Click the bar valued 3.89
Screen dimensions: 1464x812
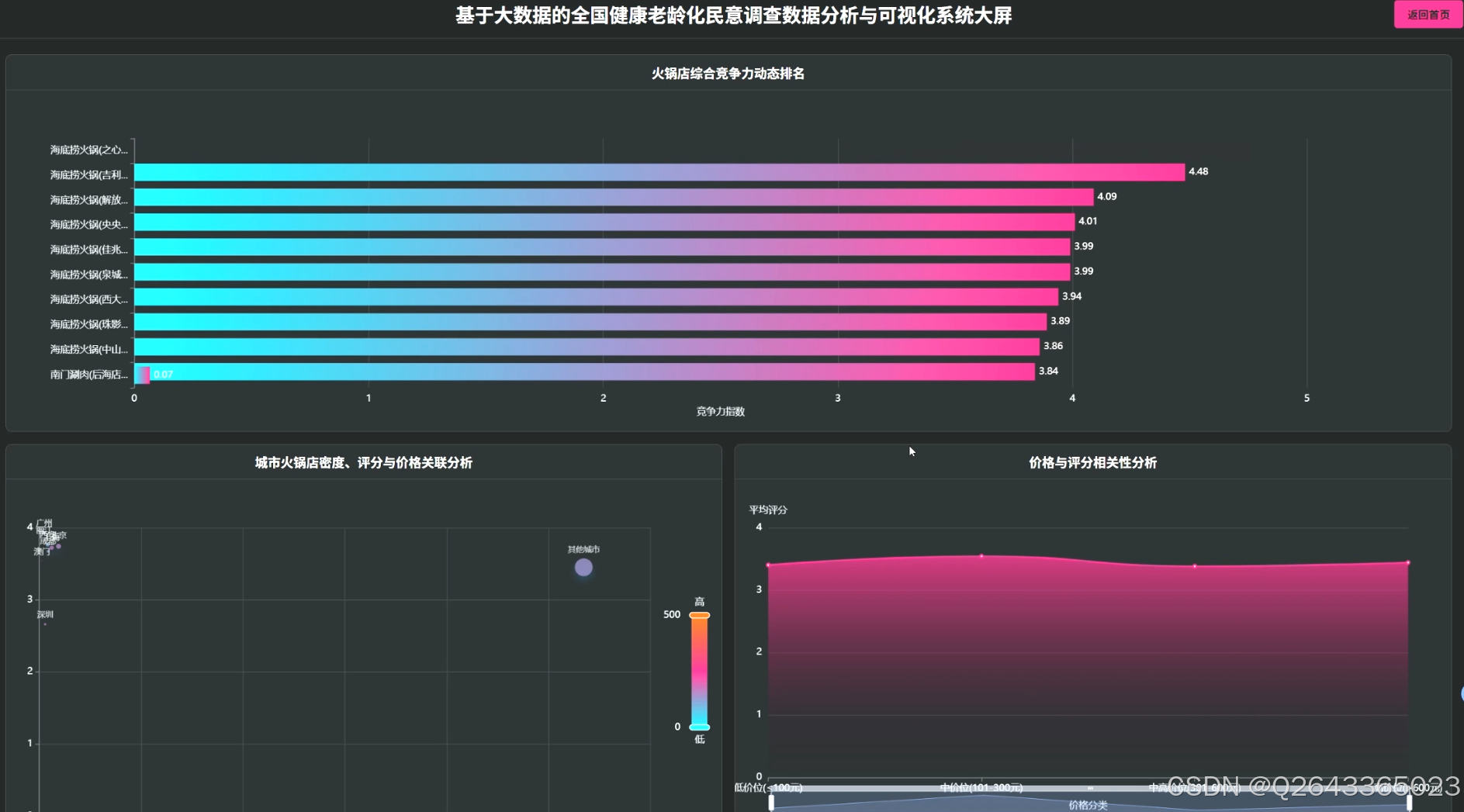(x=590, y=322)
